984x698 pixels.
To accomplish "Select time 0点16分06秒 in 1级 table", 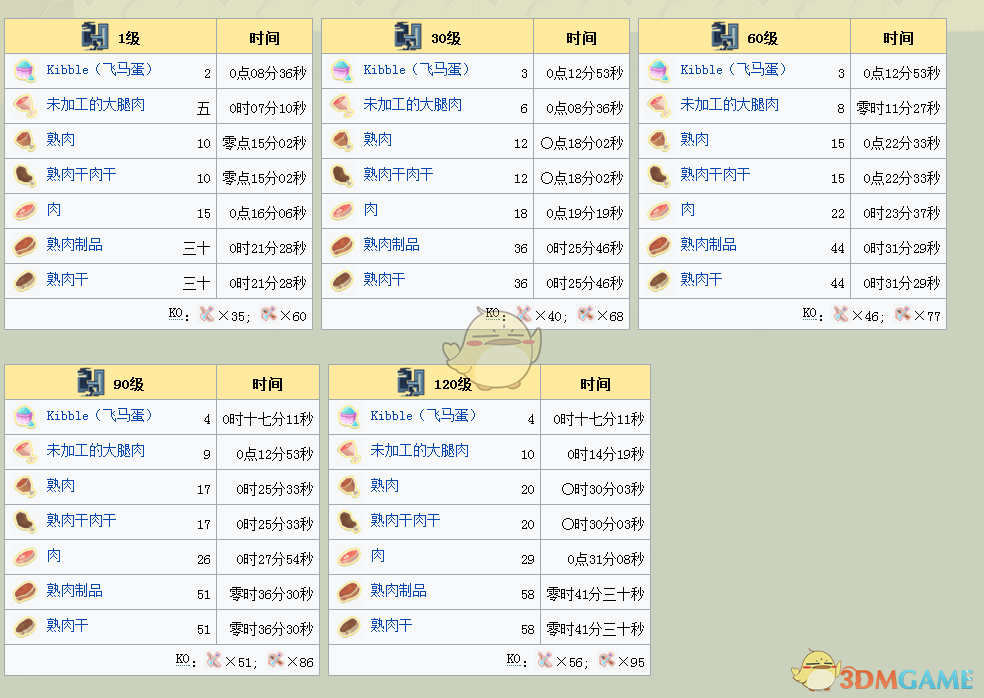I will pyautogui.click(x=268, y=213).
